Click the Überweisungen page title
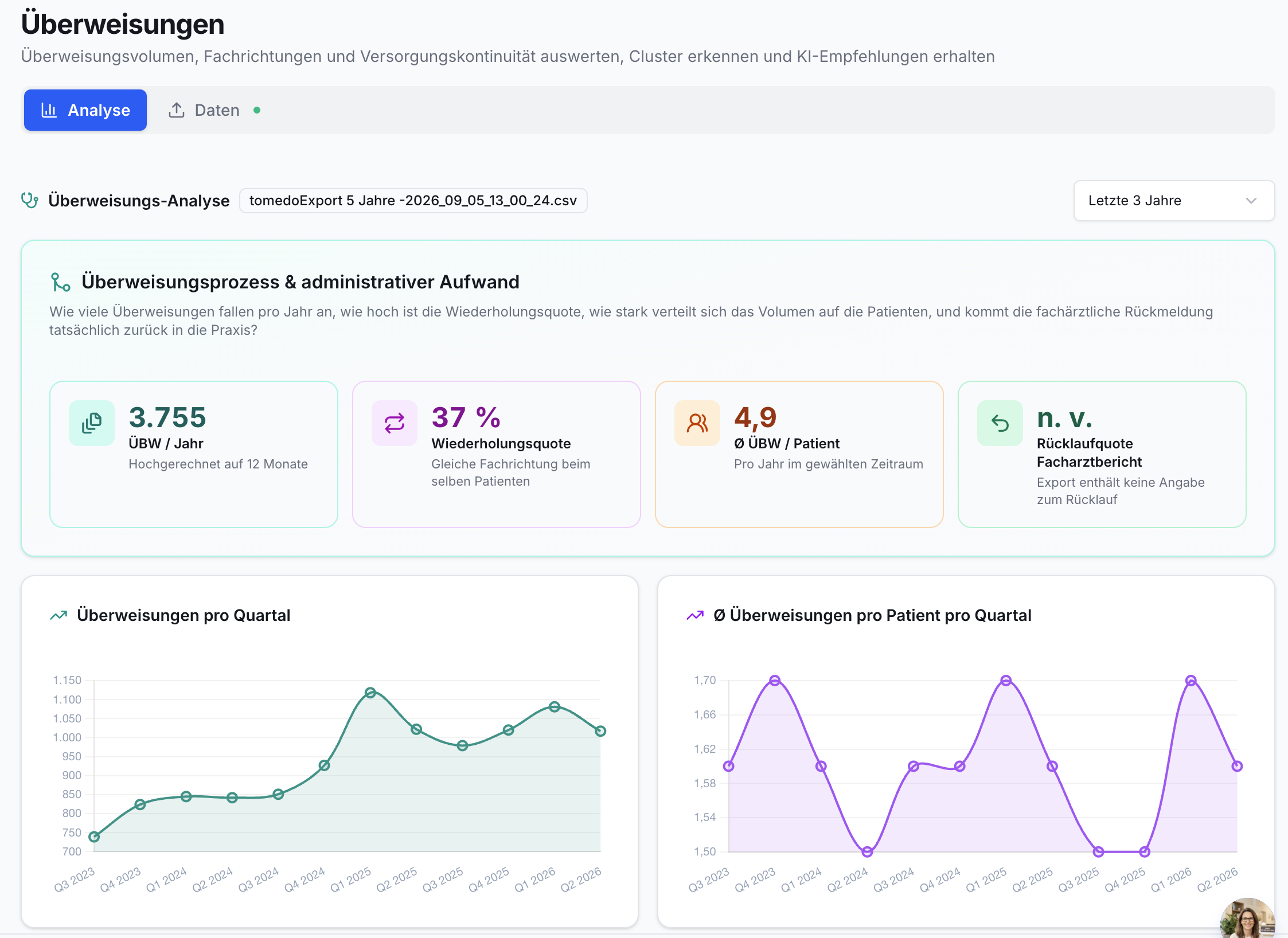This screenshot has width=1288, height=938. [x=123, y=24]
